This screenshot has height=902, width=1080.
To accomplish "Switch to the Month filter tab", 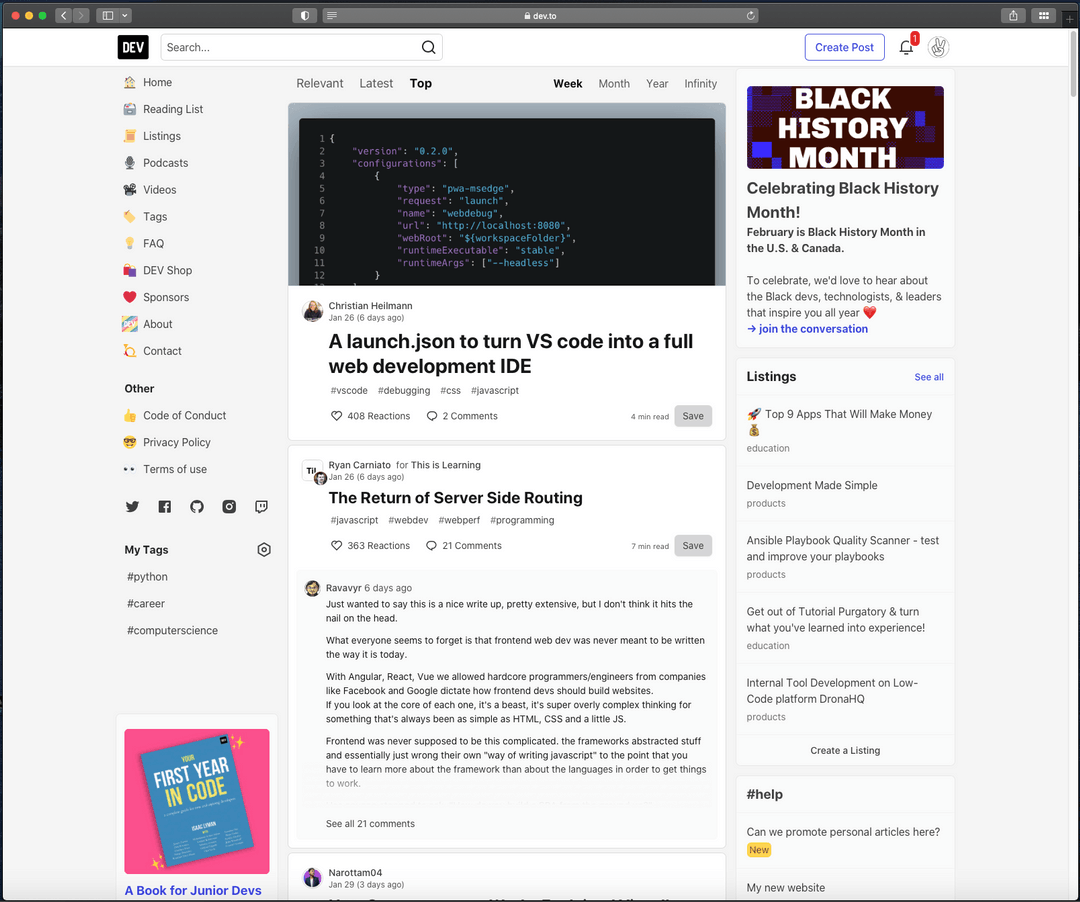I will (x=614, y=83).
